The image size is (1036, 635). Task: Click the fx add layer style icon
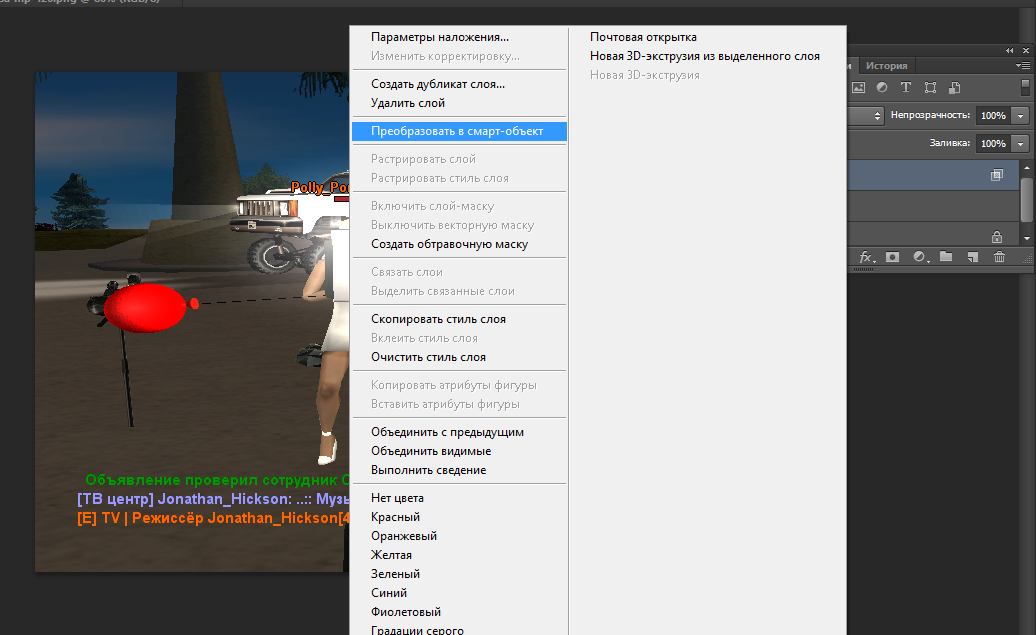866,257
